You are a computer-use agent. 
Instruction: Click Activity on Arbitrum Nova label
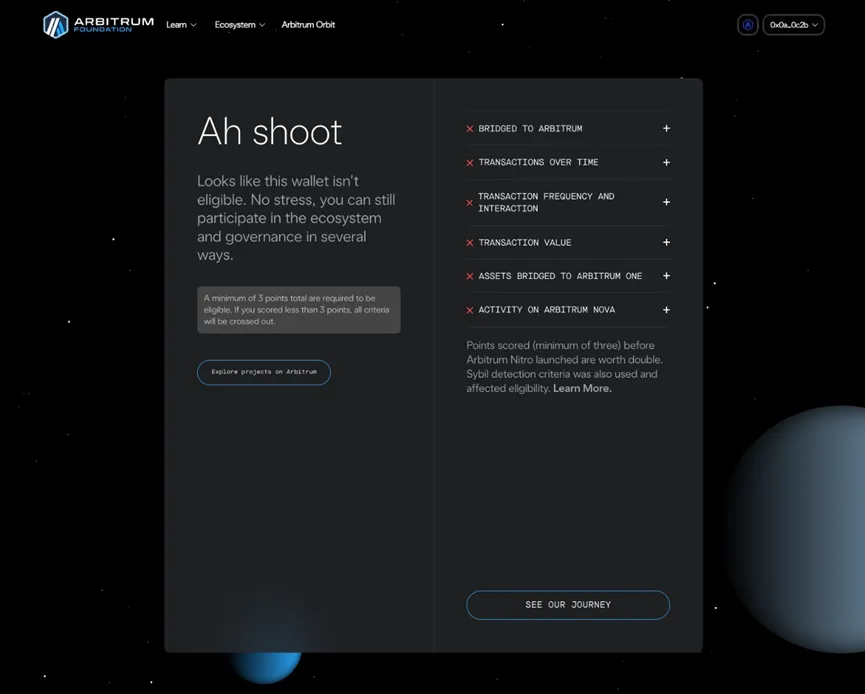547,310
